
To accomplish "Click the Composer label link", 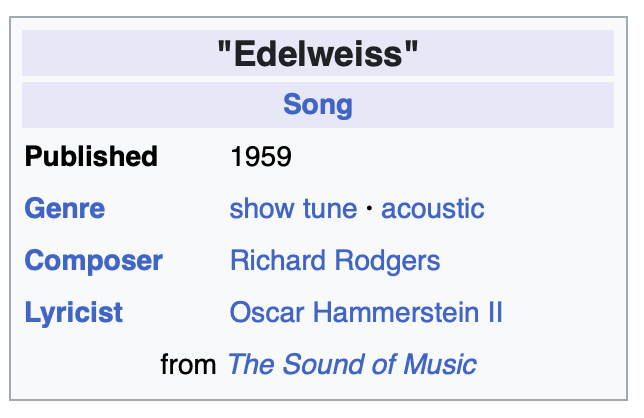I will coord(93,261).
